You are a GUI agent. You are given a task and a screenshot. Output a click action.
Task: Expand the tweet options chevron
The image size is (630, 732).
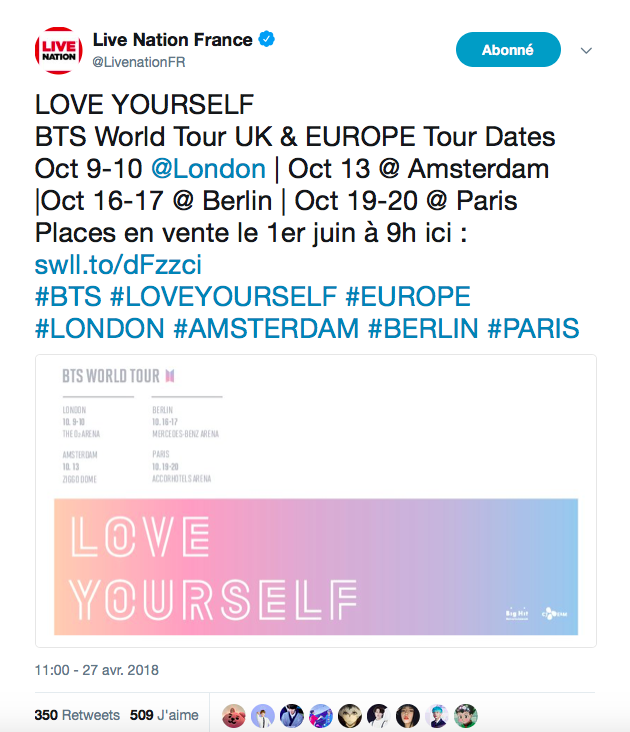(x=587, y=50)
